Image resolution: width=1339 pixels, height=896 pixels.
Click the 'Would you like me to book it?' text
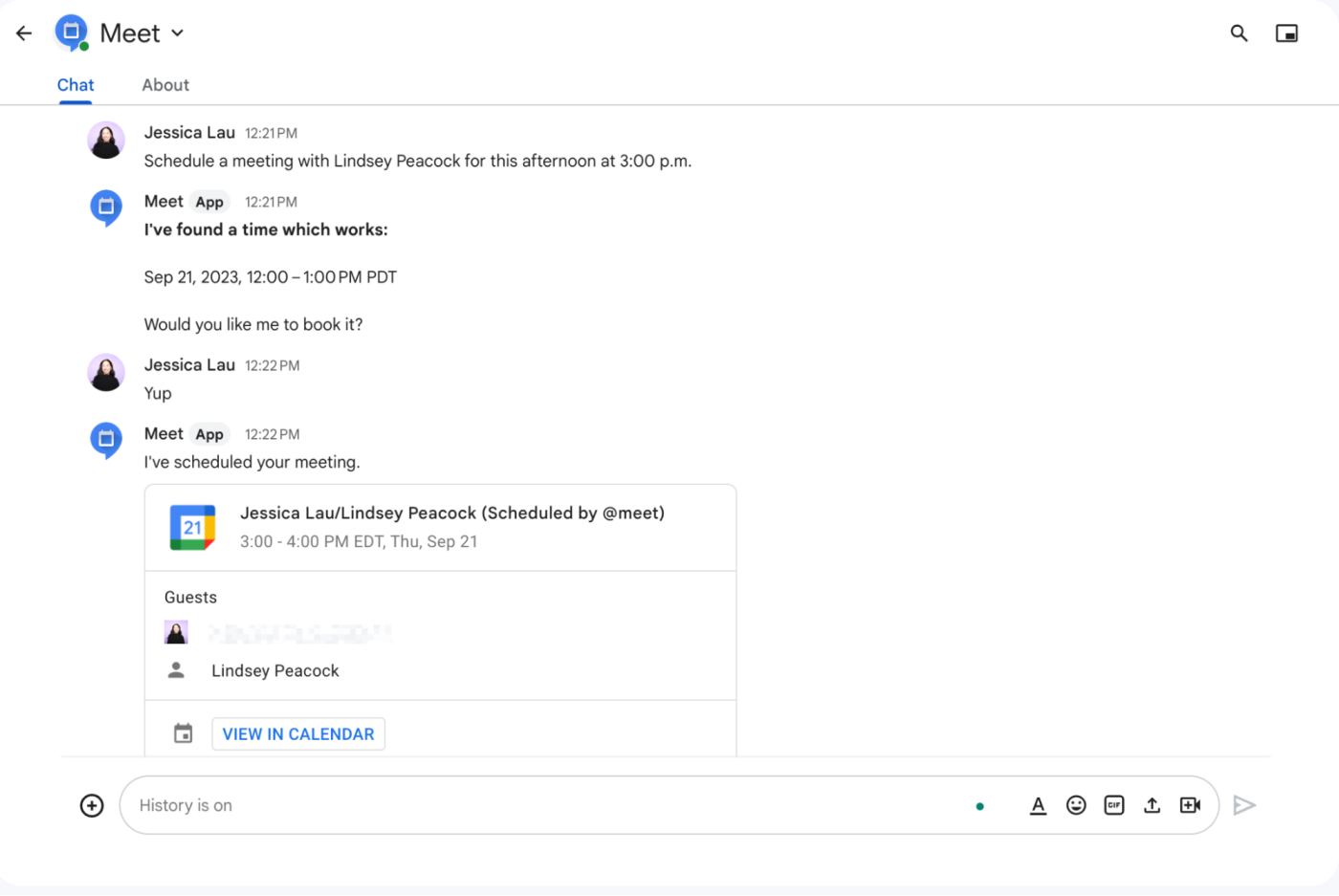(253, 324)
